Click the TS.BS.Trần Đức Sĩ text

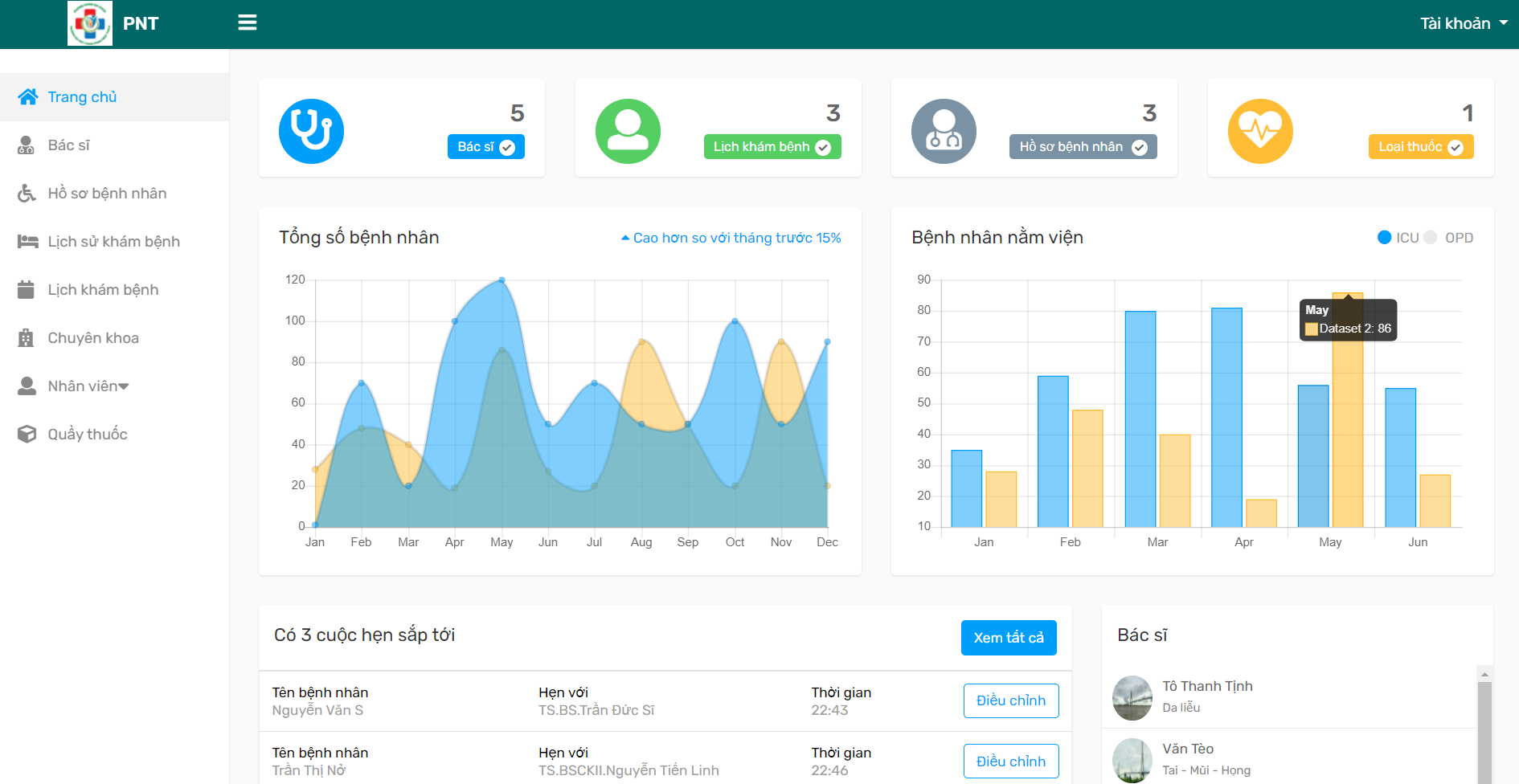(596, 710)
